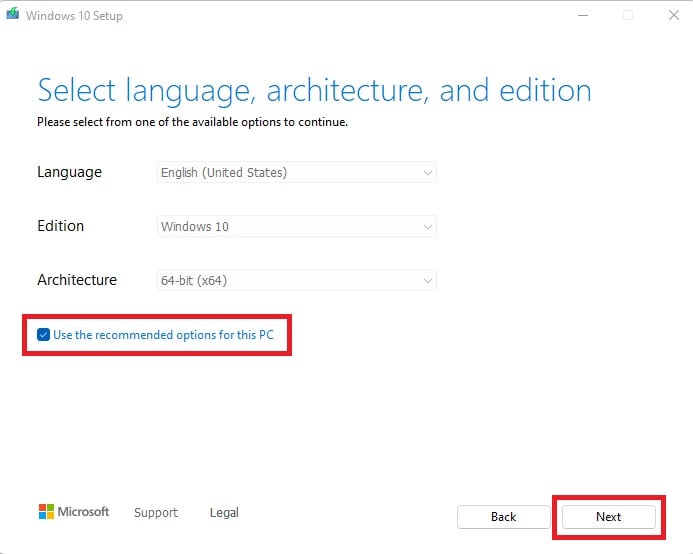Click the Language dropdown chevron arrow
The image size is (693, 554).
[428, 173]
